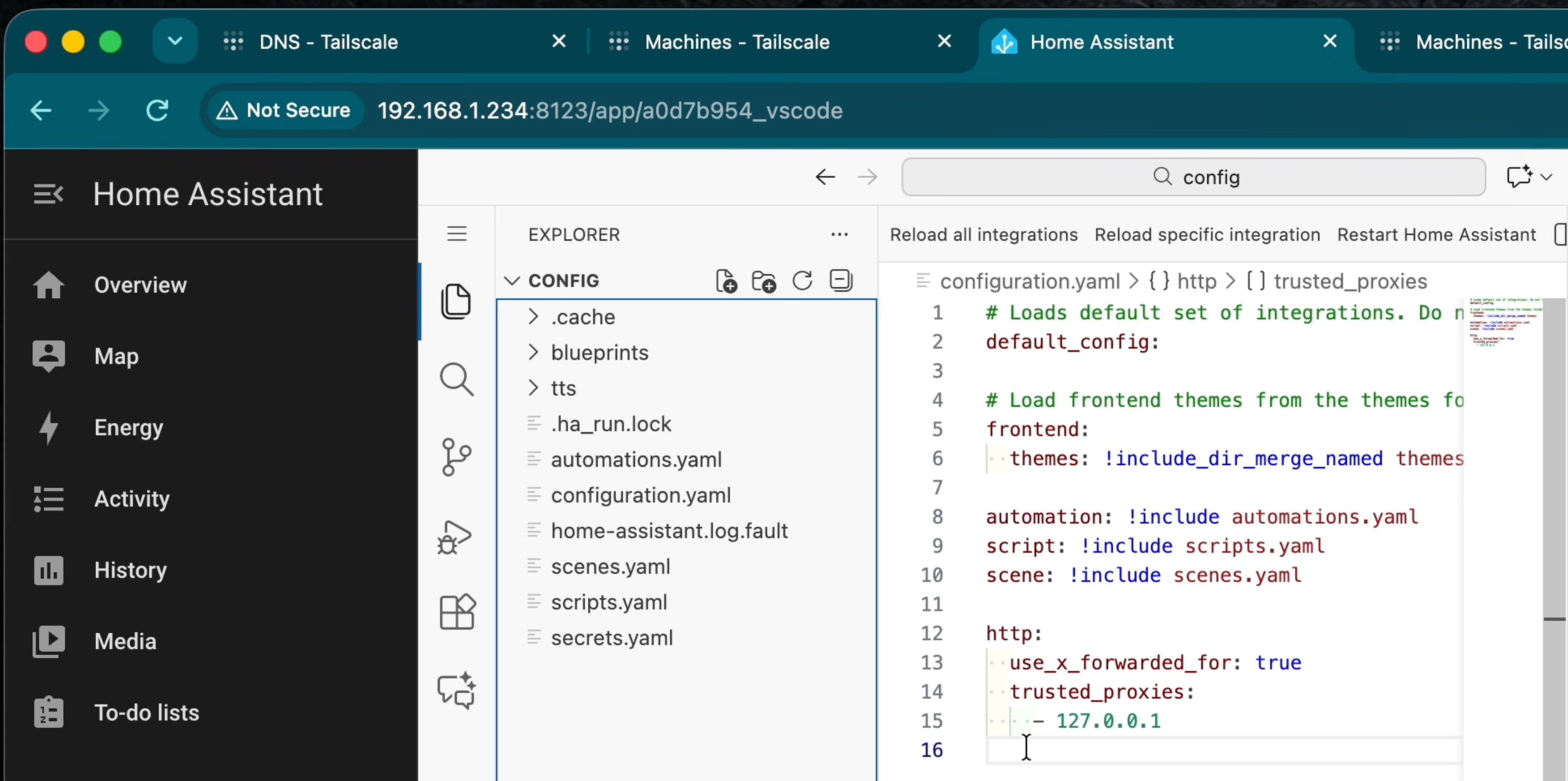This screenshot has width=1568, height=781.
Task: Go back in the editor navigation
Action: pos(825,177)
